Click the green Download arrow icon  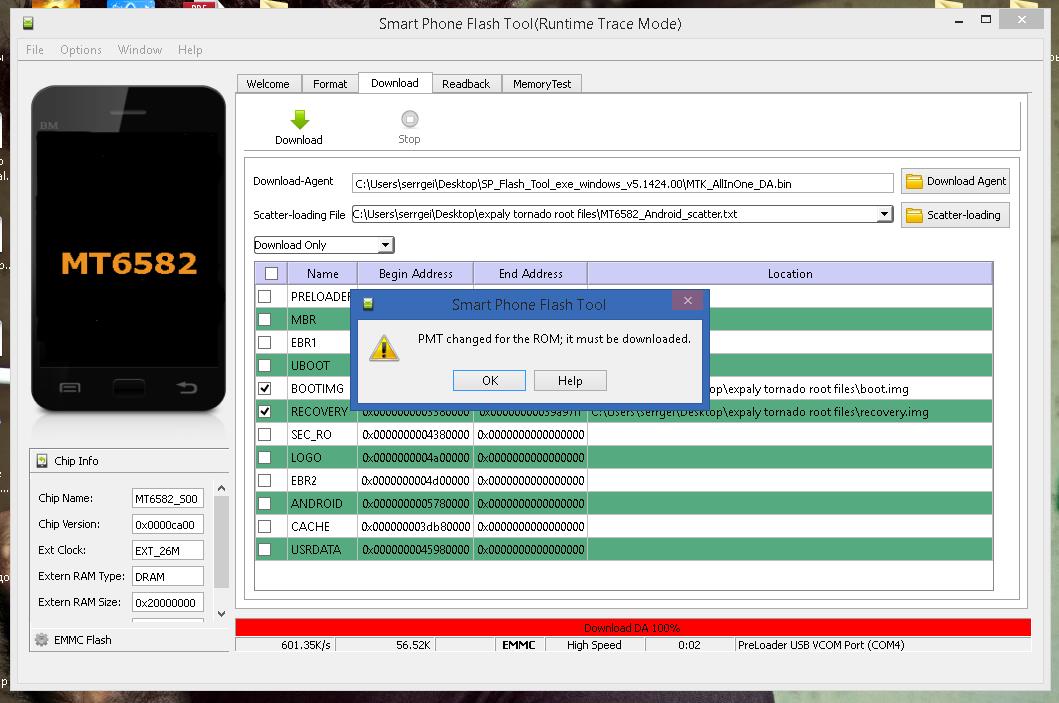point(299,119)
